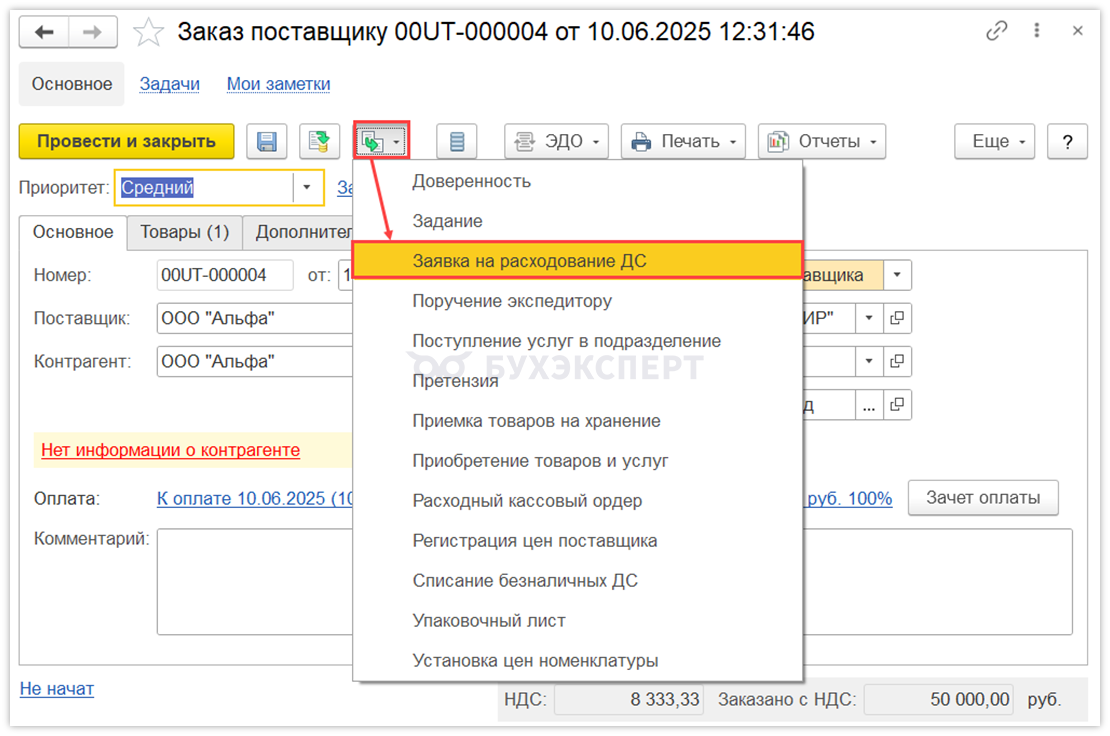The width and height of the screenshot is (1110, 736).
Task: Expand the Отчеты dropdown
Action: click(x=822, y=142)
